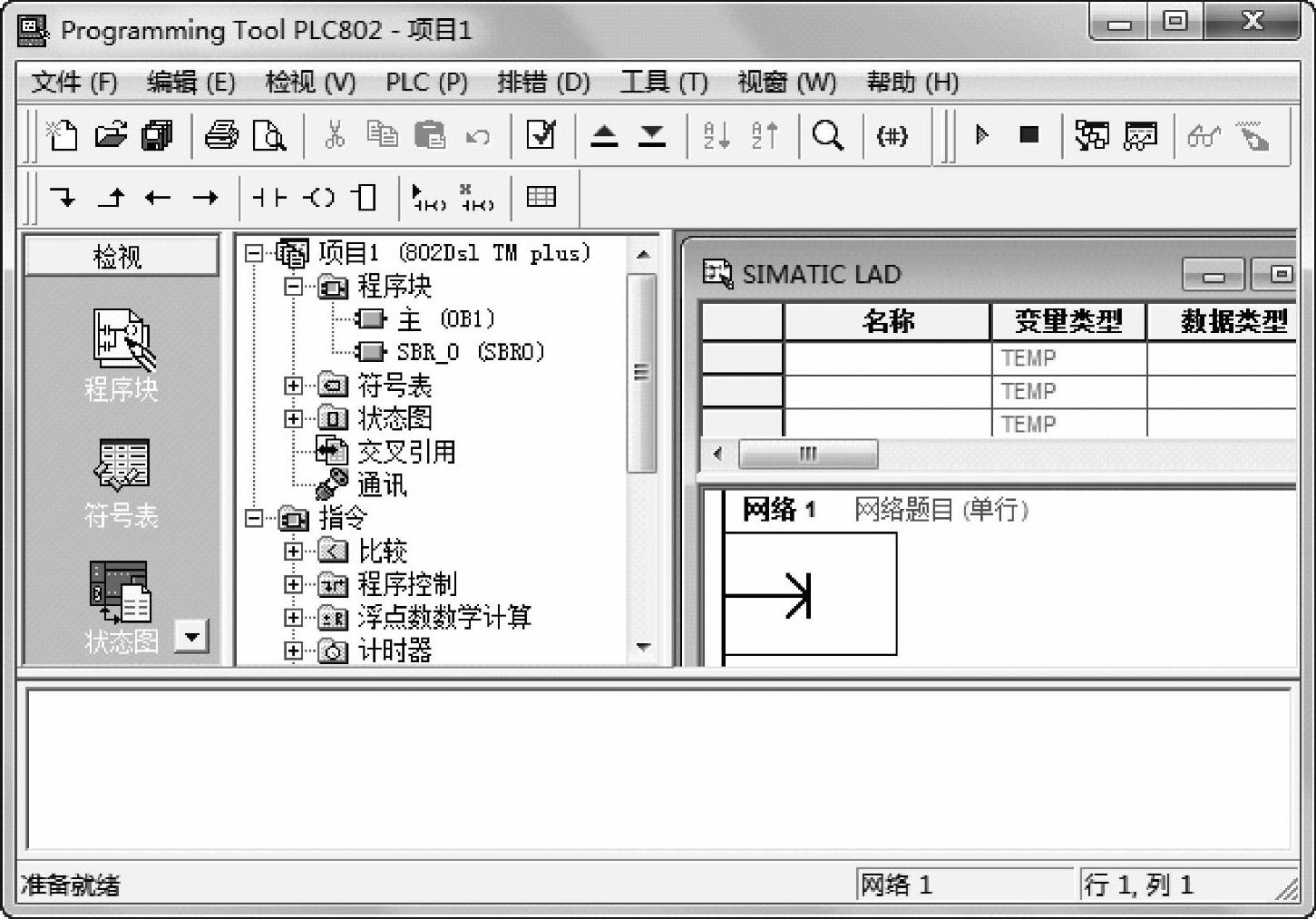Click the tree panel scroll-down arrow
This screenshot has height=919, width=1316.
[643, 648]
